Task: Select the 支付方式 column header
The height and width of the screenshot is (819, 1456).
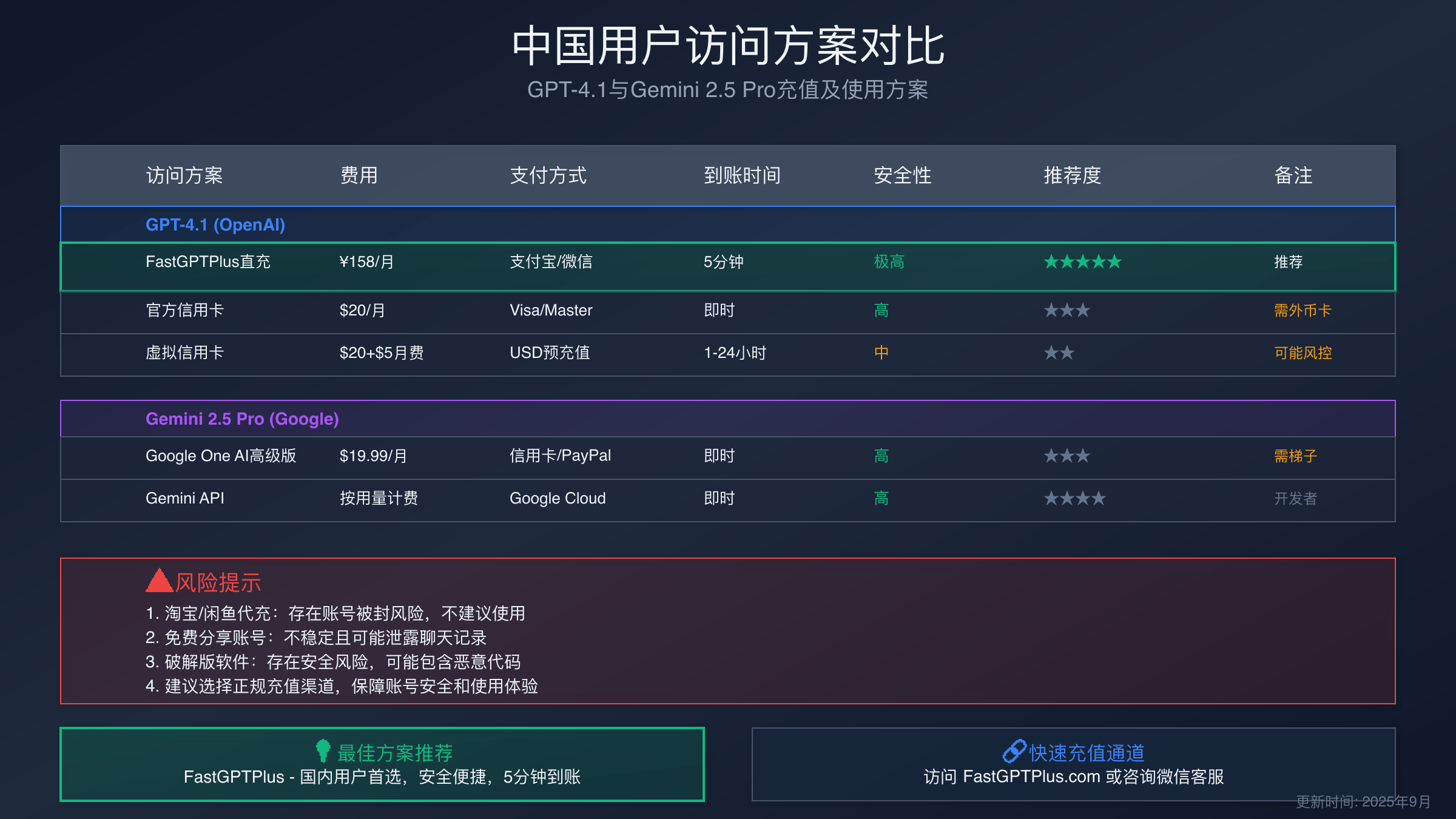Action: click(x=548, y=175)
